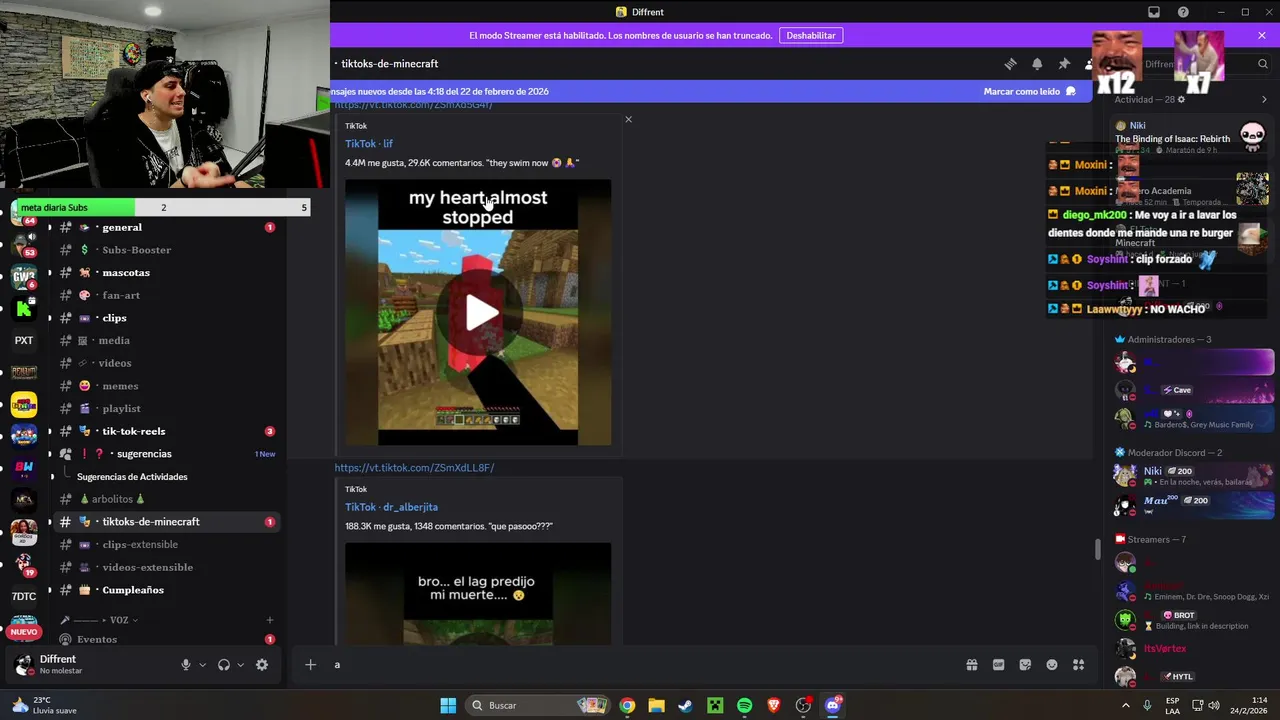1280x720 pixels.
Task: Open the GIF picker icon
Action: click(998, 665)
